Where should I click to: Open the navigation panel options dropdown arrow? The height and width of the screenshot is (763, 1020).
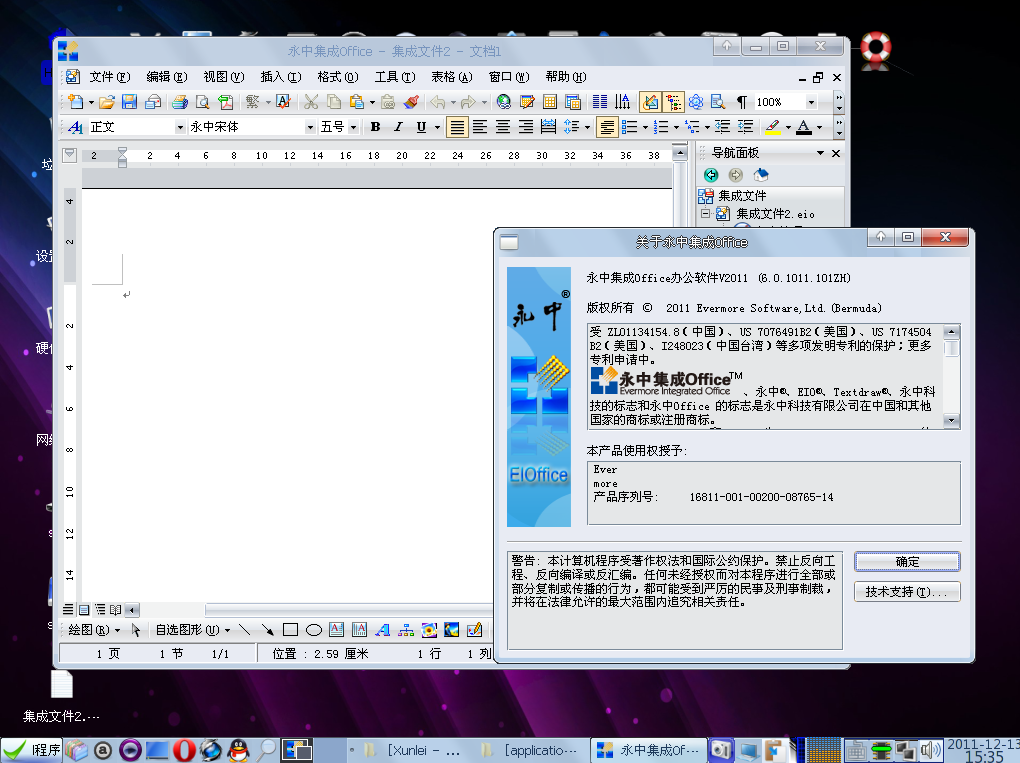820,153
